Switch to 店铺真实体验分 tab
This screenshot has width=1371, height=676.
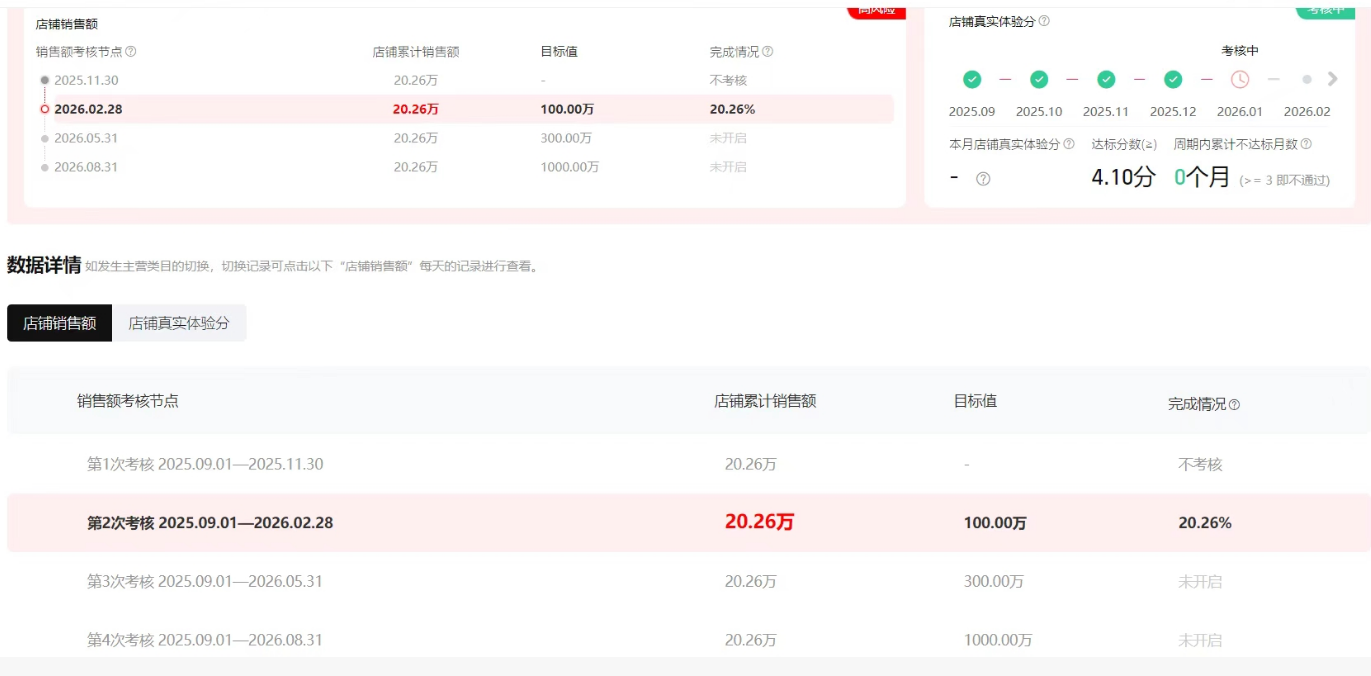click(x=179, y=323)
